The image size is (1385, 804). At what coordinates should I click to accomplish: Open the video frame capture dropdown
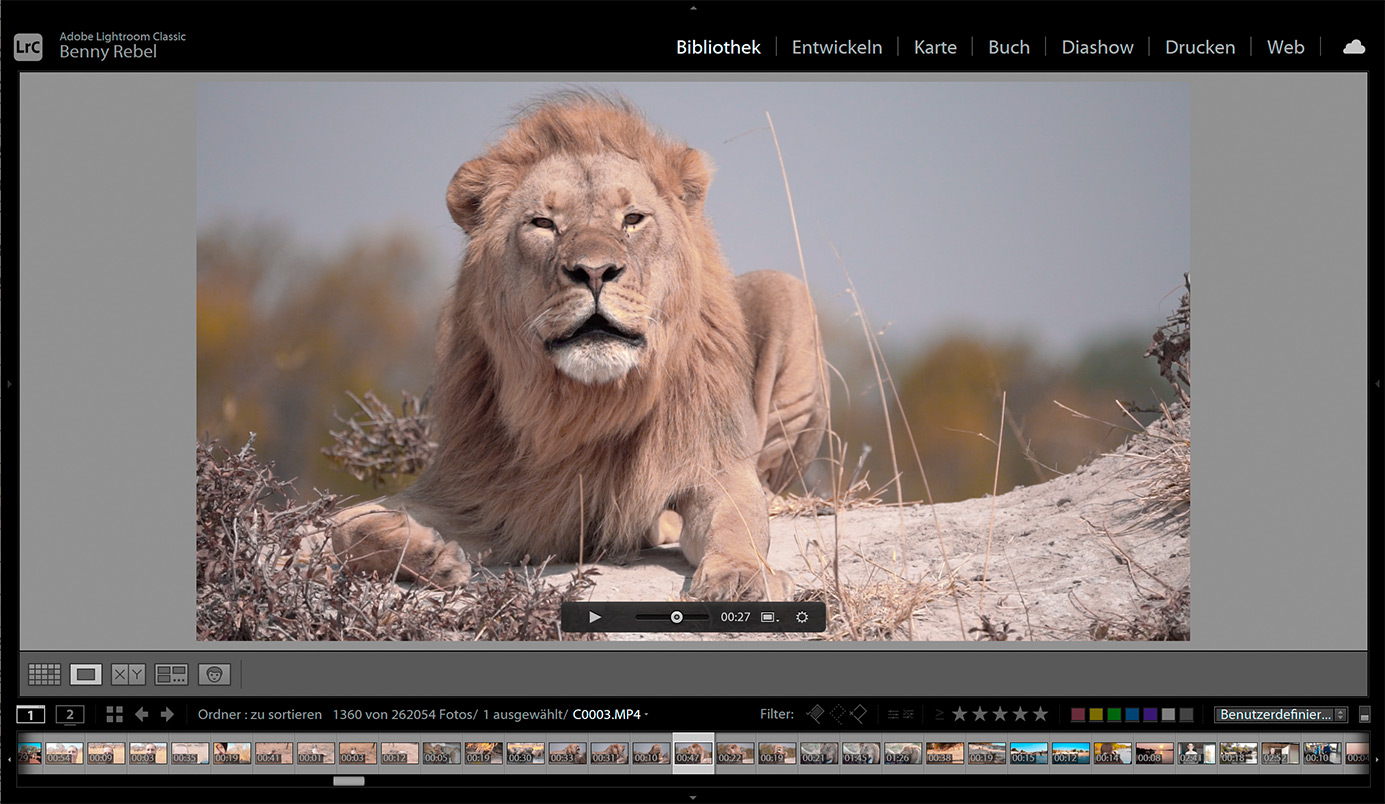pos(769,617)
